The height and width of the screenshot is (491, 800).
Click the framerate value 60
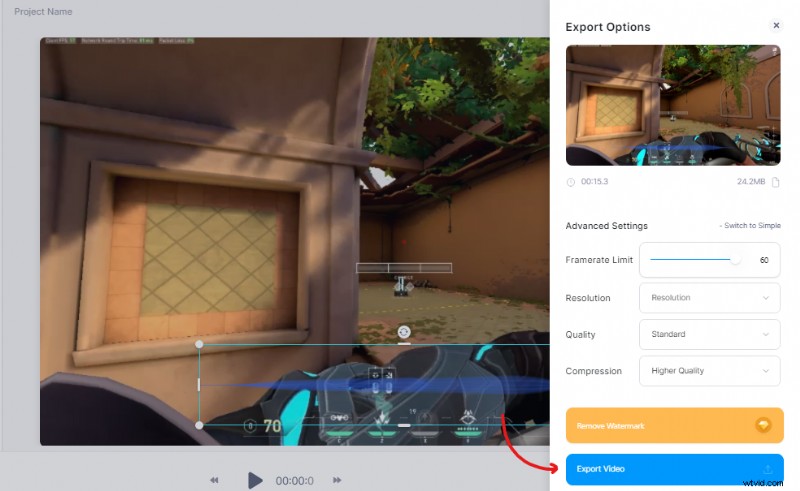(x=764, y=260)
